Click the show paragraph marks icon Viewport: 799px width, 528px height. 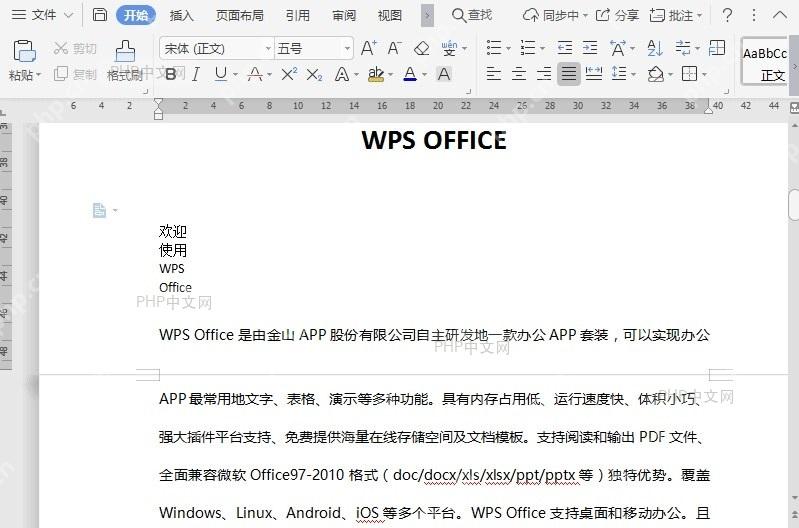click(683, 48)
